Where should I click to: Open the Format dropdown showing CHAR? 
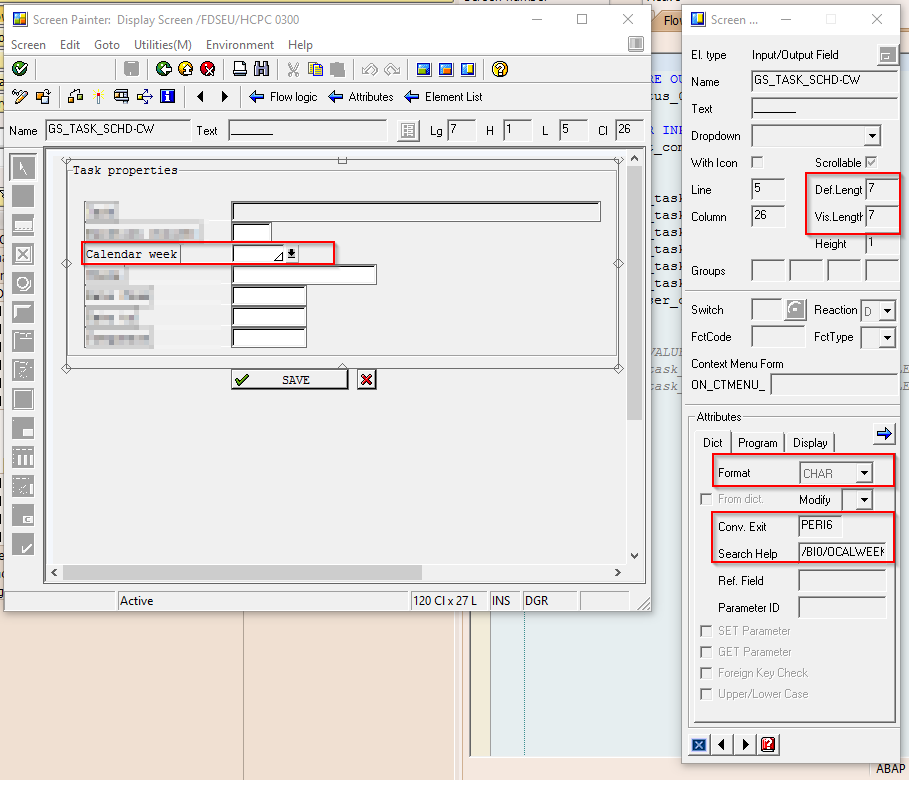pyautogui.click(x=866, y=471)
